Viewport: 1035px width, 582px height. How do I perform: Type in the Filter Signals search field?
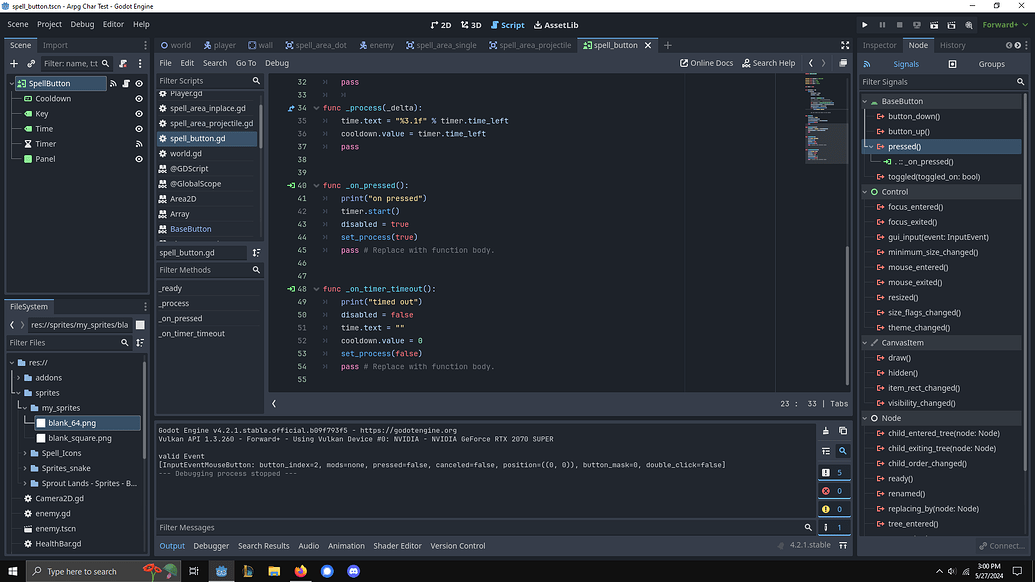click(940, 81)
